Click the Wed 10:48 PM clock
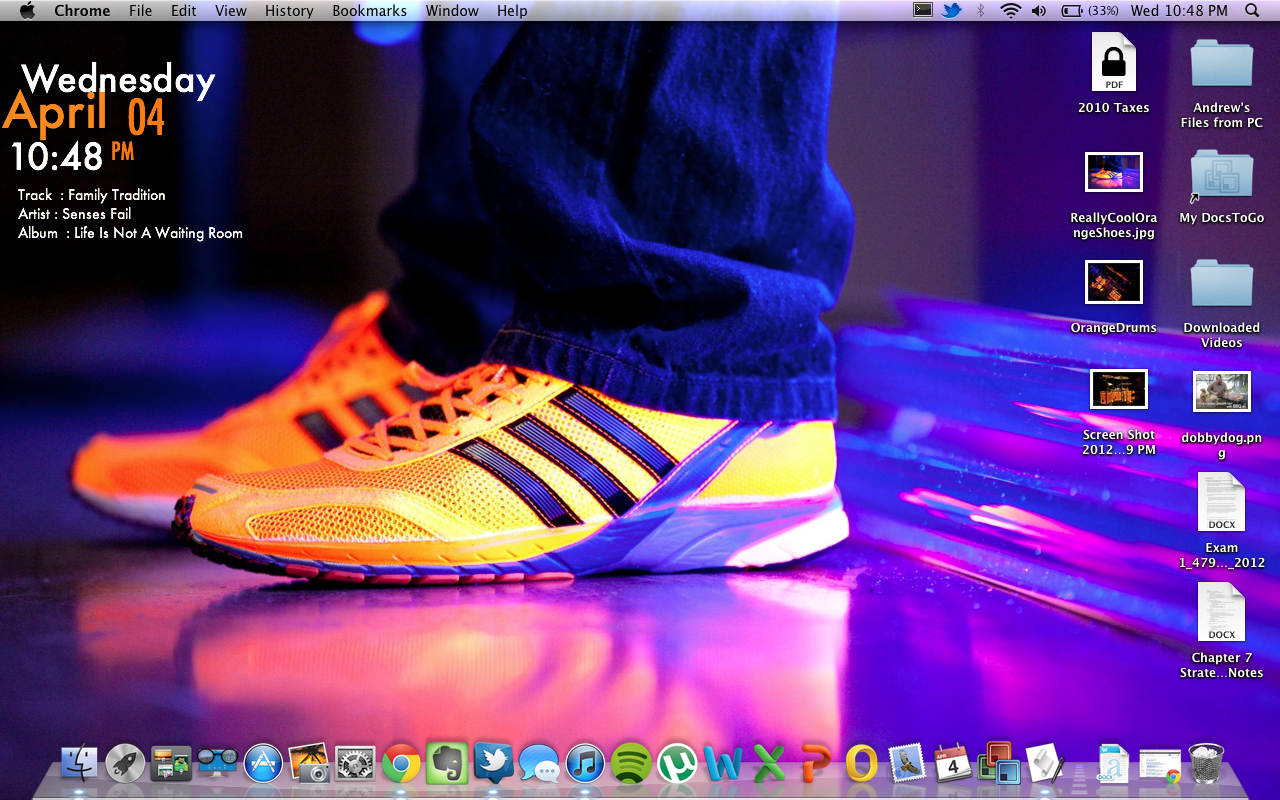Screen dimensions: 1280x800 pyautogui.click(x=1179, y=11)
